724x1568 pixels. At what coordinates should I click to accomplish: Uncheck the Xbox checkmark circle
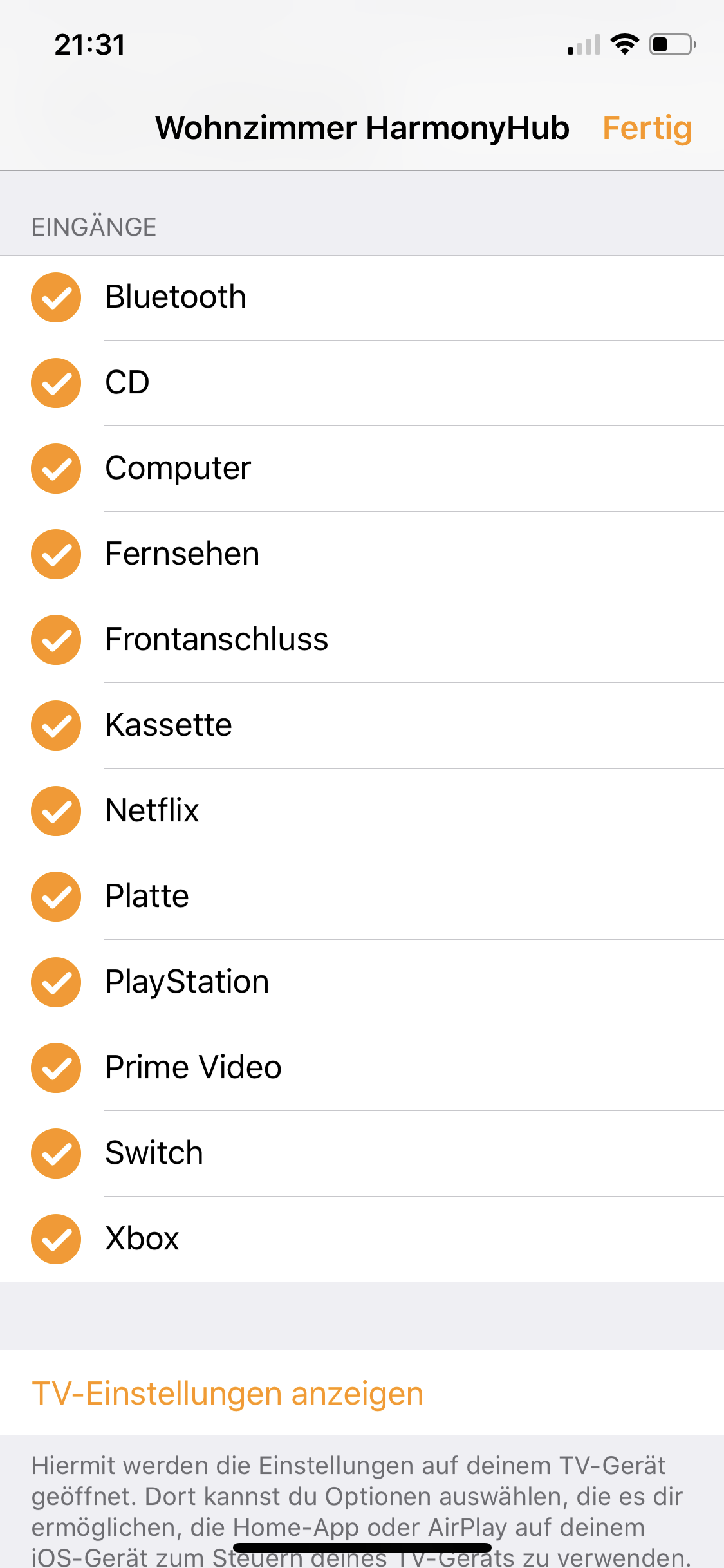56,1239
